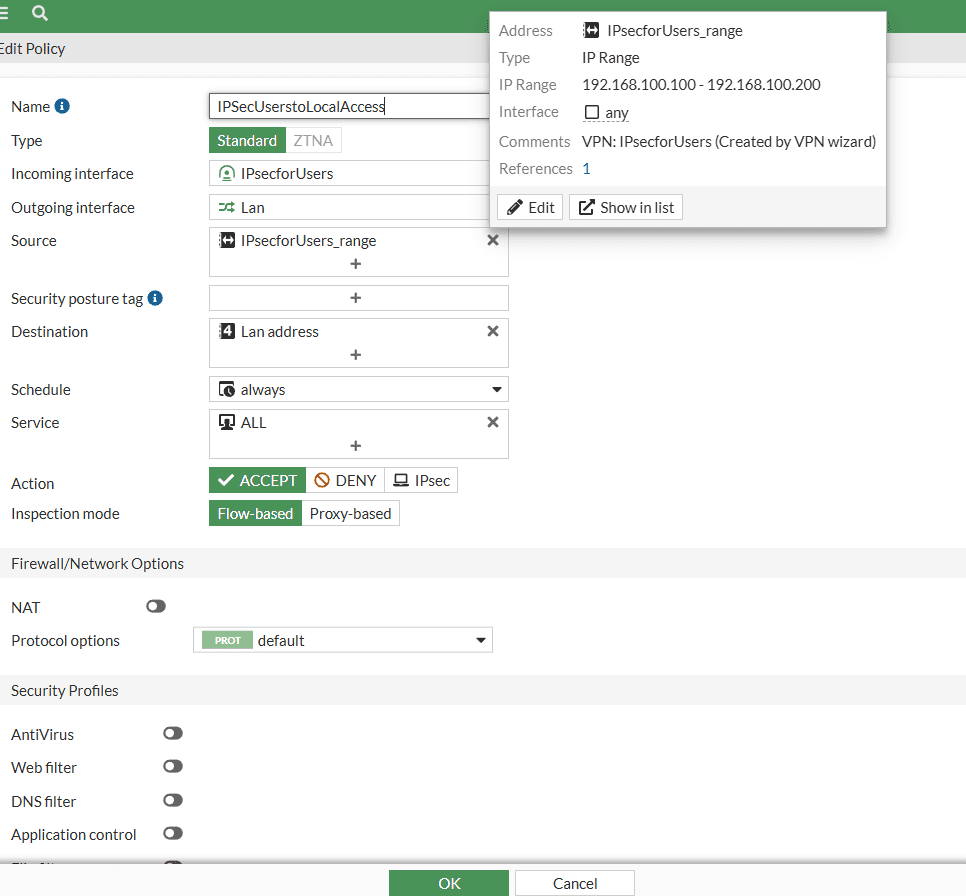The height and width of the screenshot is (896, 966).
Task: Click the always schedule clock icon
Action: click(227, 389)
